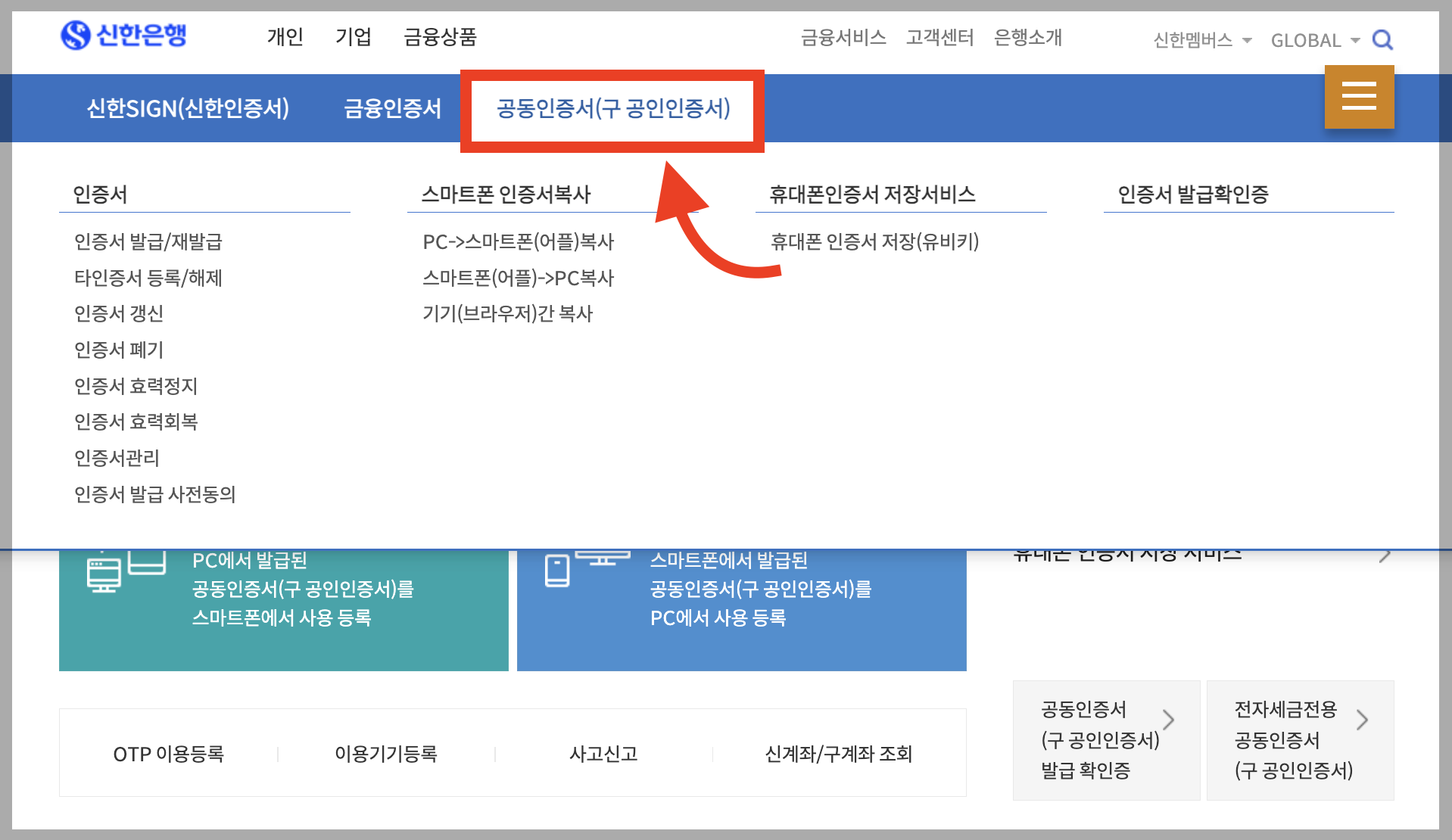Viewport: 1452px width, 840px height.
Task: Open the orange hamburger menu
Action: tap(1359, 96)
